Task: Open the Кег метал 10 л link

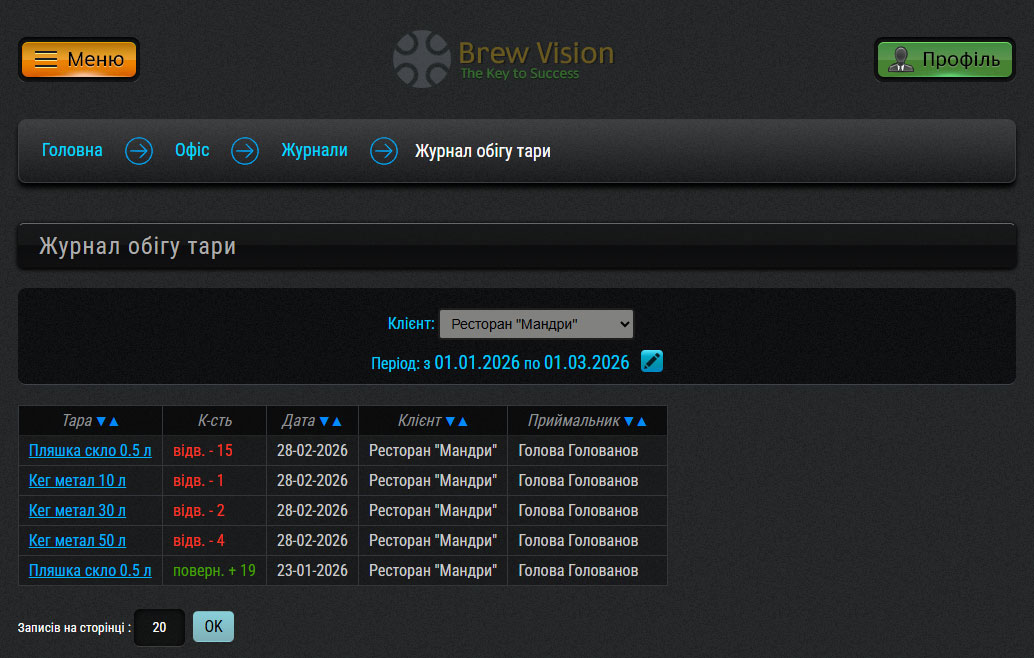Action: [x=77, y=481]
